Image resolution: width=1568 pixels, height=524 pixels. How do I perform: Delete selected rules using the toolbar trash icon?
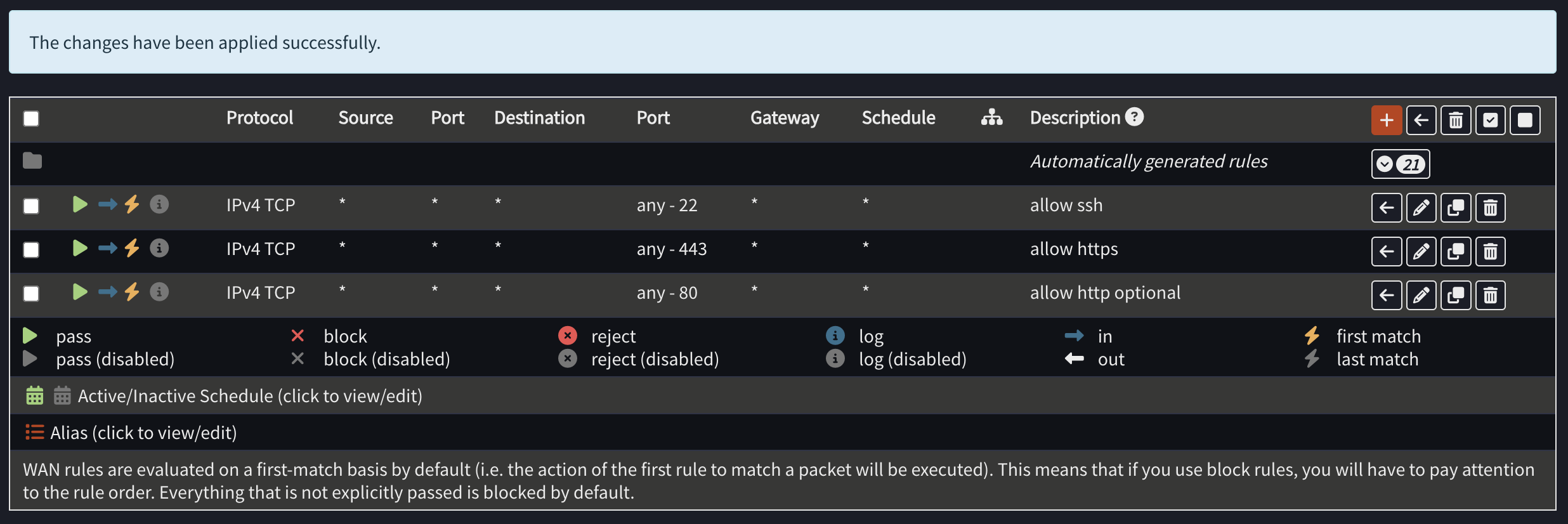click(x=1456, y=119)
